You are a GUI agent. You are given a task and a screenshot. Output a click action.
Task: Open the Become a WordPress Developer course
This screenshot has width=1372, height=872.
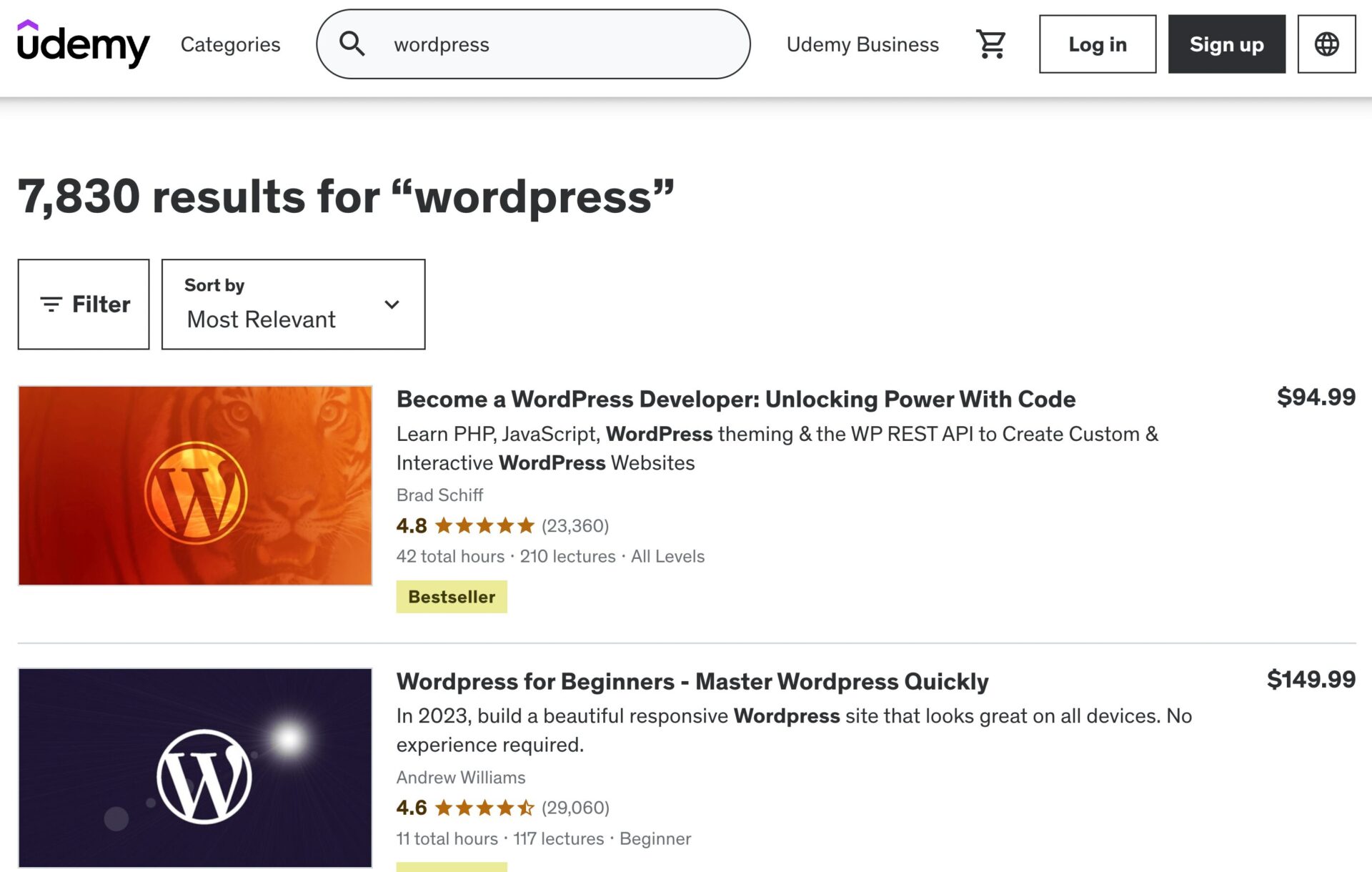pyautogui.click(x=736, y=400)
